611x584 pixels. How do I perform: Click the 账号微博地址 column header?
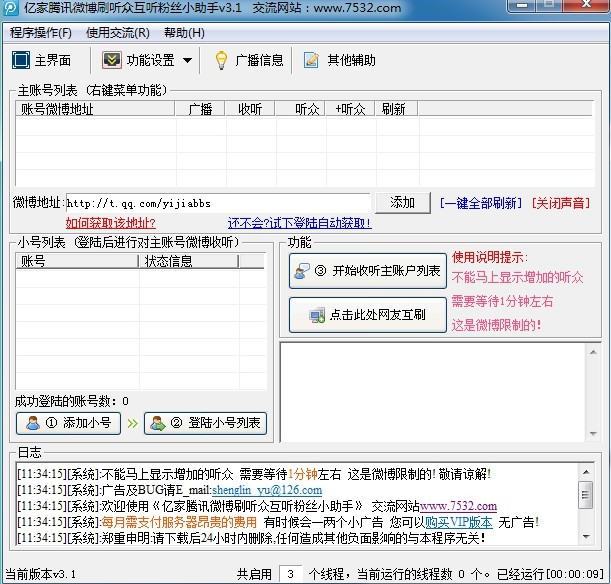click(95, 109)
